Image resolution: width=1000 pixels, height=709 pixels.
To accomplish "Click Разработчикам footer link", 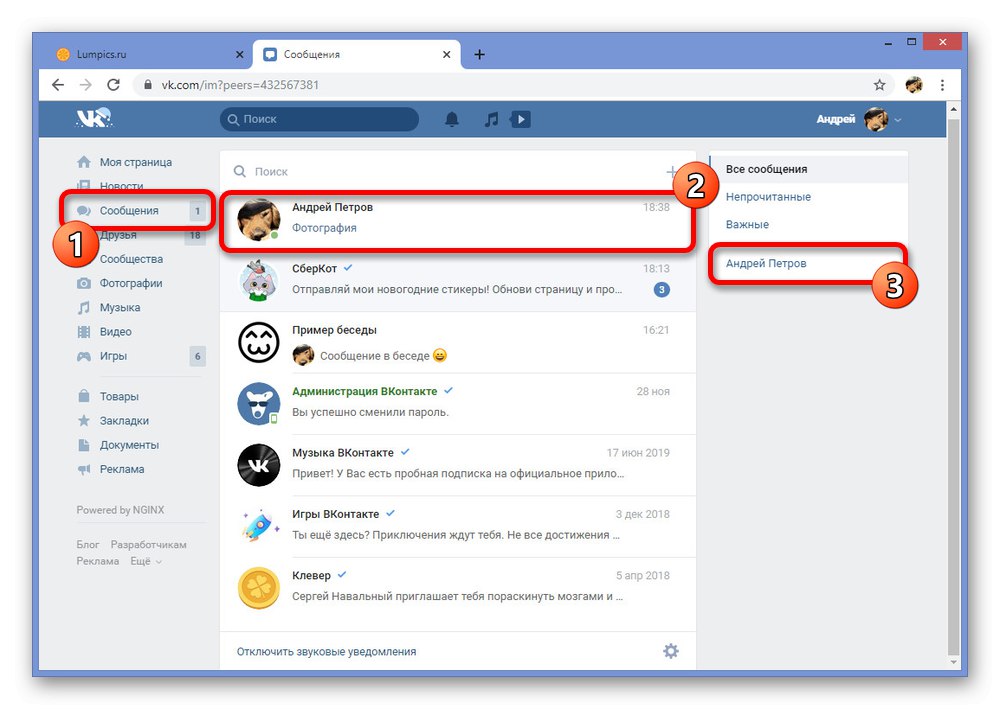I will tap(149, 545).
